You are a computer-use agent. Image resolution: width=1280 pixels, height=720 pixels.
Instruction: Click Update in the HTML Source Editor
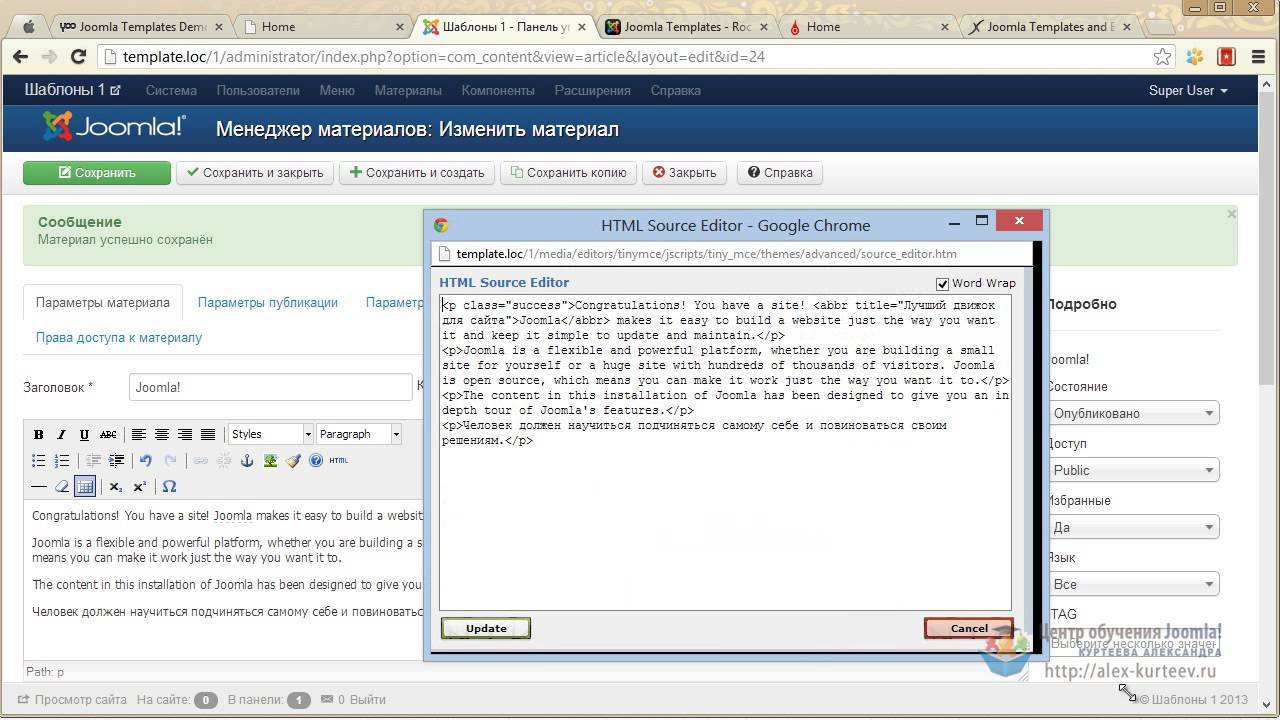[x=486, y=628]
